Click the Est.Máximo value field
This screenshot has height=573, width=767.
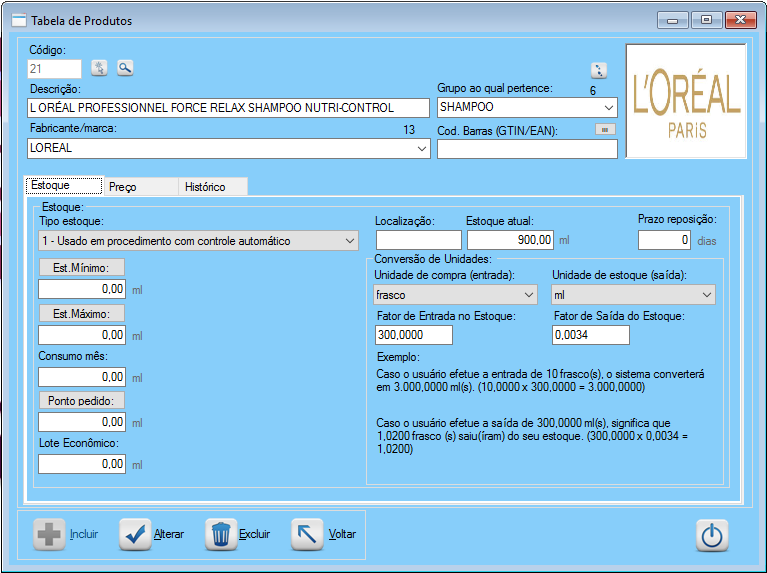pos(82,335)
